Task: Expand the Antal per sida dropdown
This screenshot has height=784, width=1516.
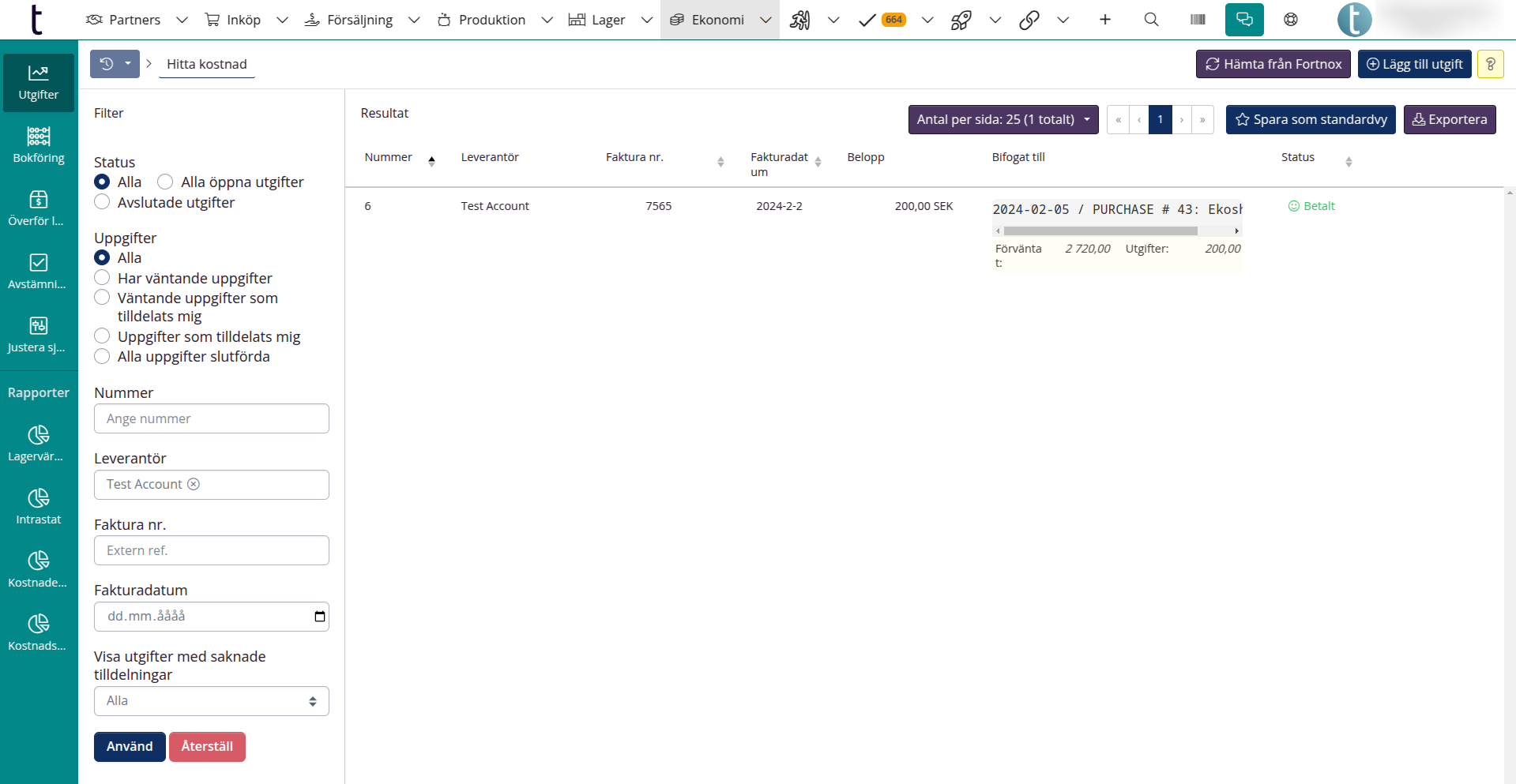Action: [x=1003, y=120]
